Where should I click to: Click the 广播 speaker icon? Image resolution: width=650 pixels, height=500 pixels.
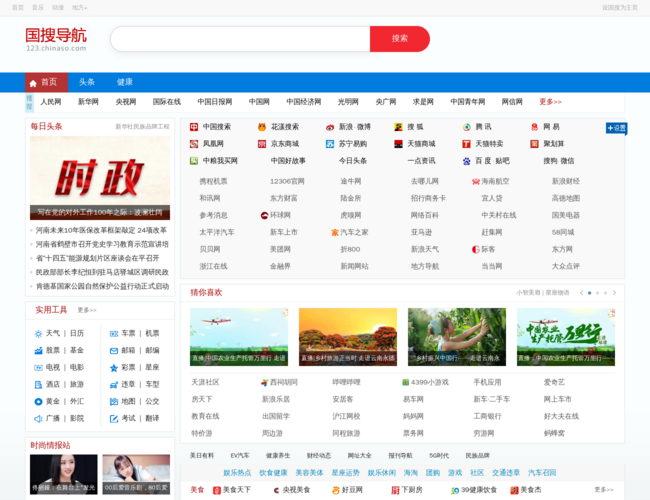tap(39, 419)
